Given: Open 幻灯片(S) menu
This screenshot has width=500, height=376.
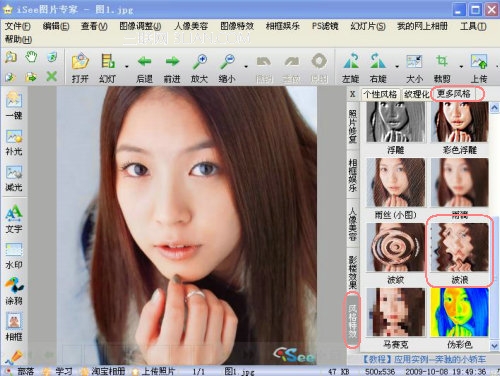Looking at the screenshot, I should (x=368, y=26).
